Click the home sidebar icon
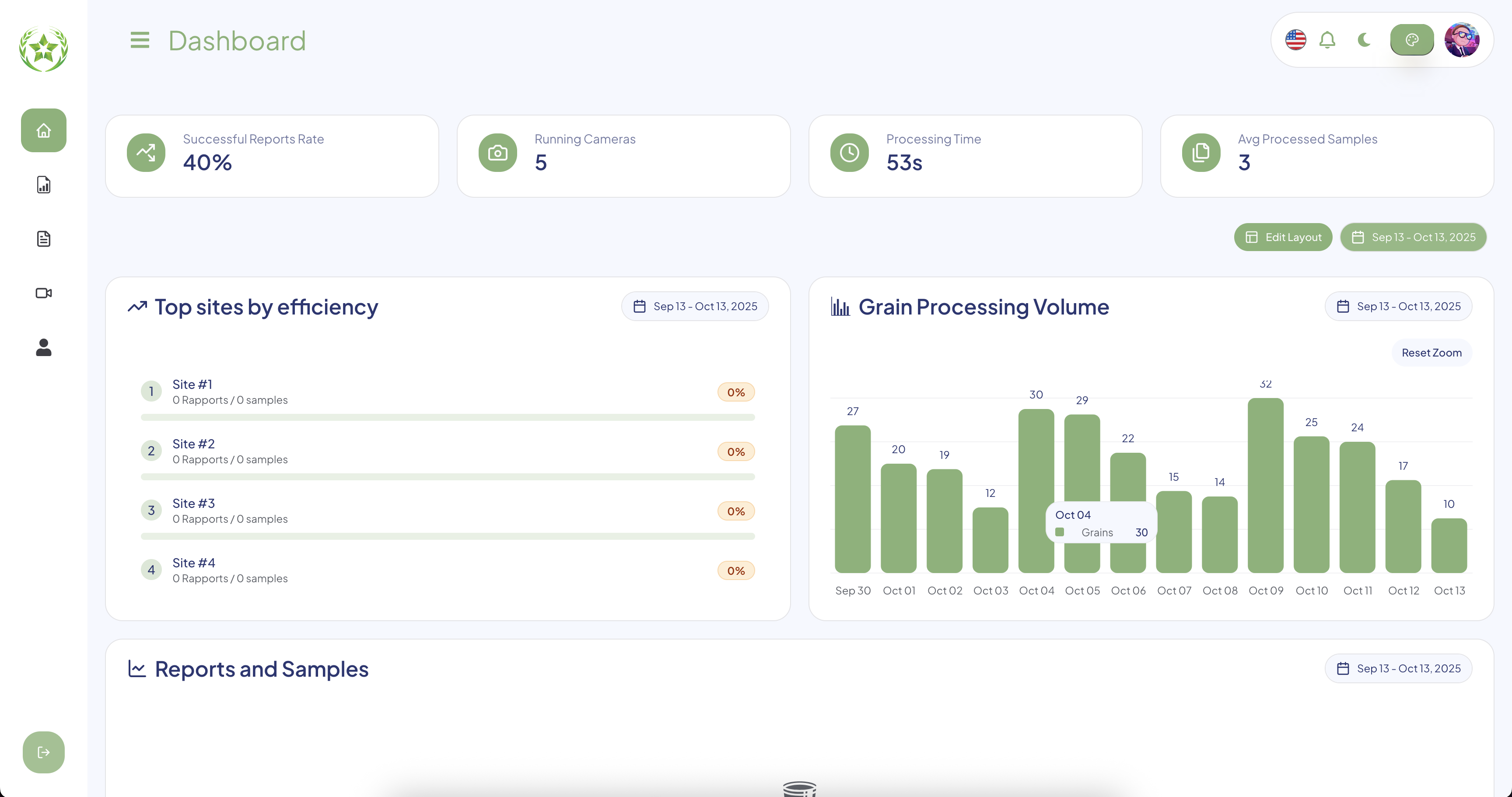 tap(43, 130)
